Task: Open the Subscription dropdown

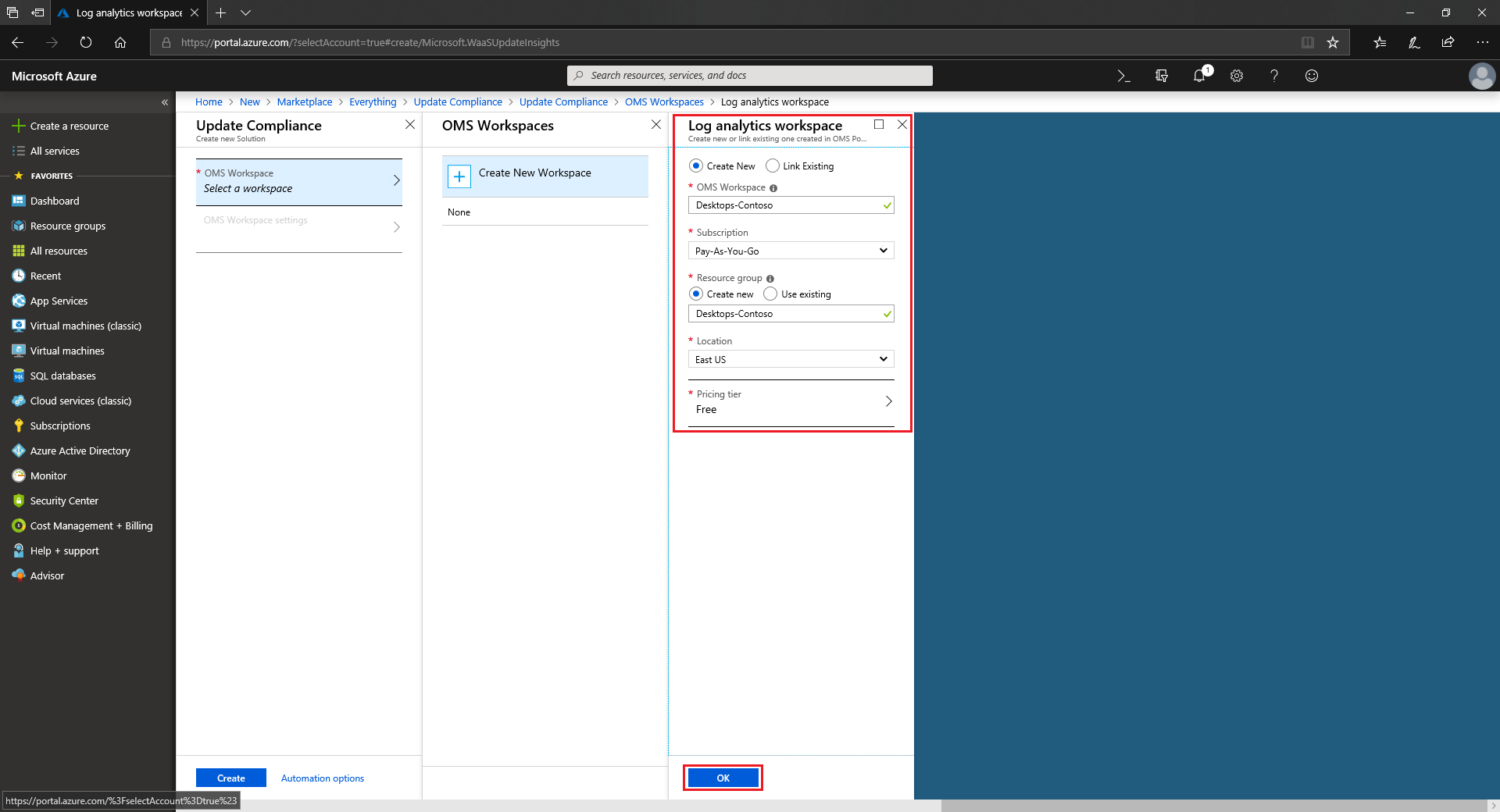Action: [791, 251]
